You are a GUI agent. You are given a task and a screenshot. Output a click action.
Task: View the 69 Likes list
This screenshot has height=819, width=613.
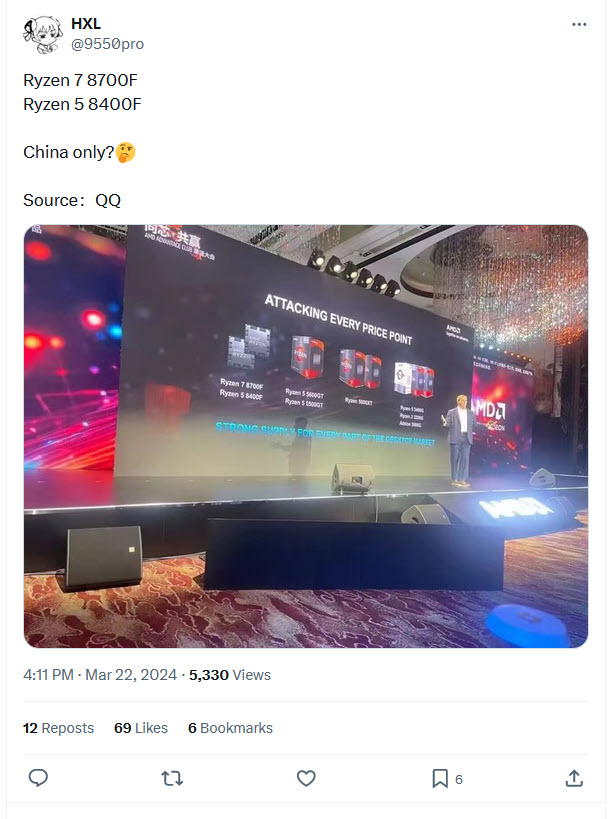pos(141,728)
